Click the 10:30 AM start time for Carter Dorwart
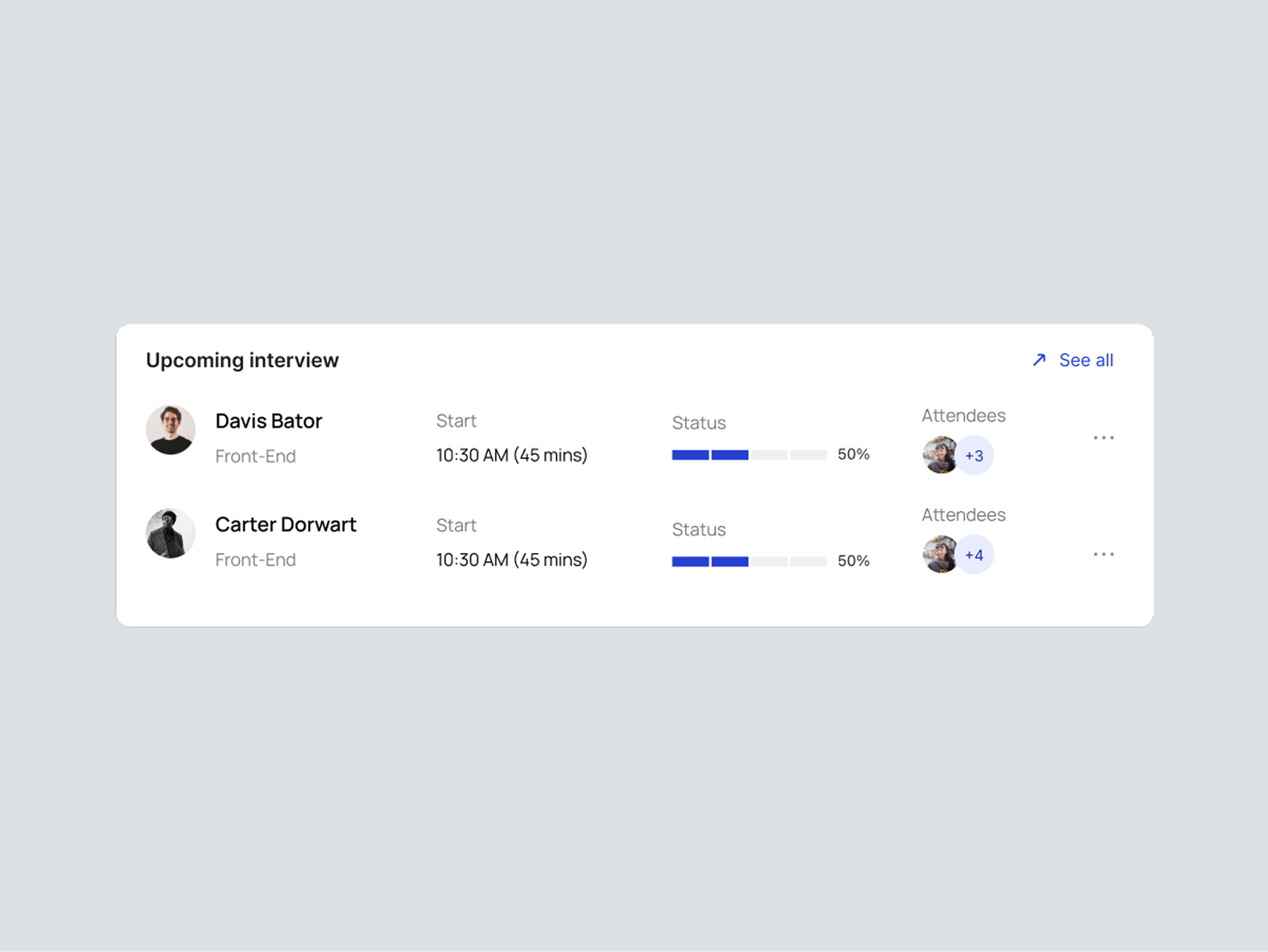 point(511,560)
